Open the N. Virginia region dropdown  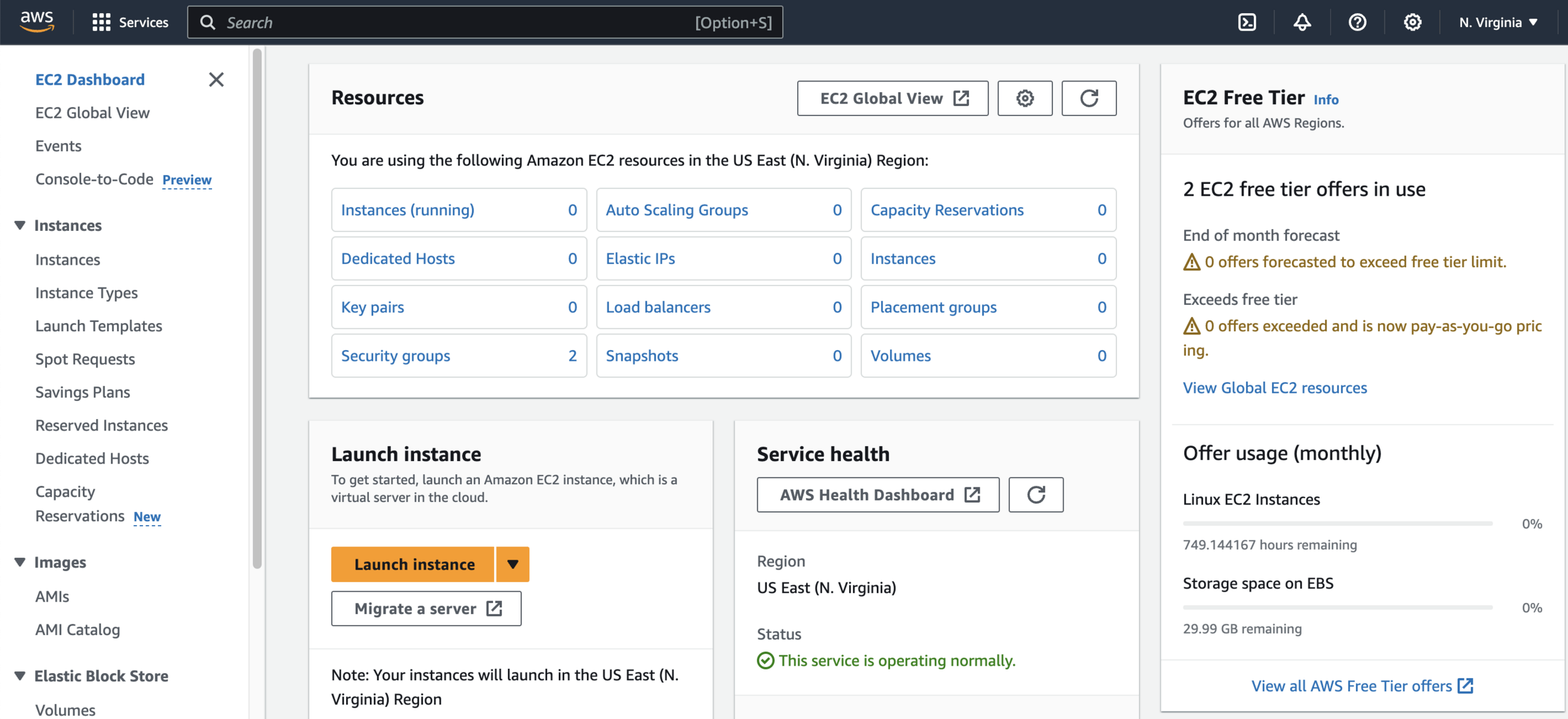pos(1498,23)
